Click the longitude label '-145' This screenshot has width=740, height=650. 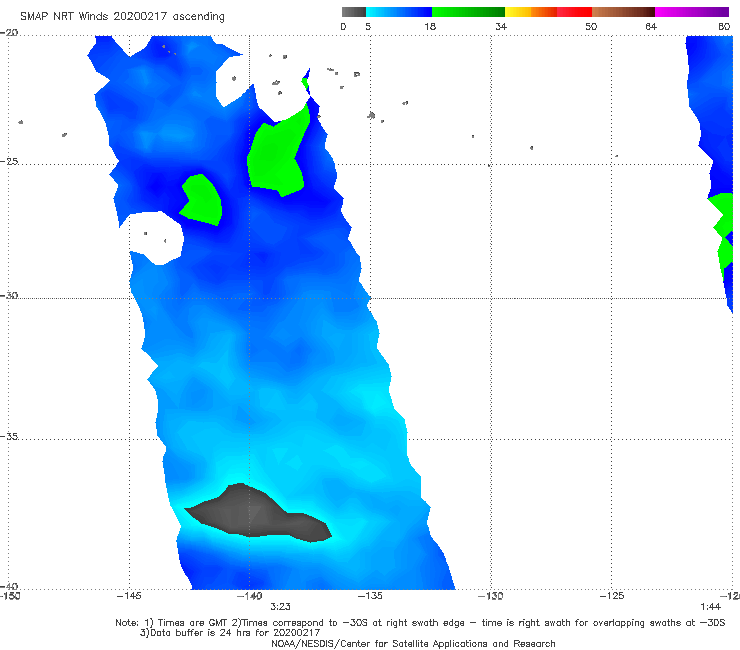tap(129, 596)
